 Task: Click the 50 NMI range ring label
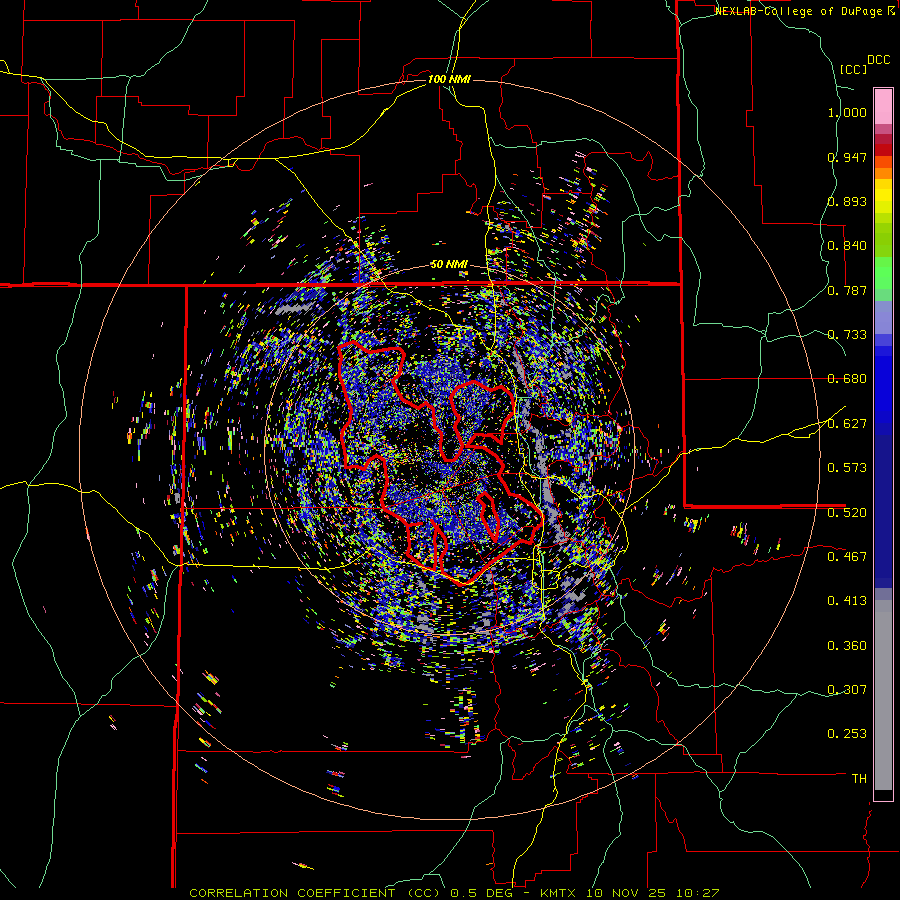pos(449,265)
